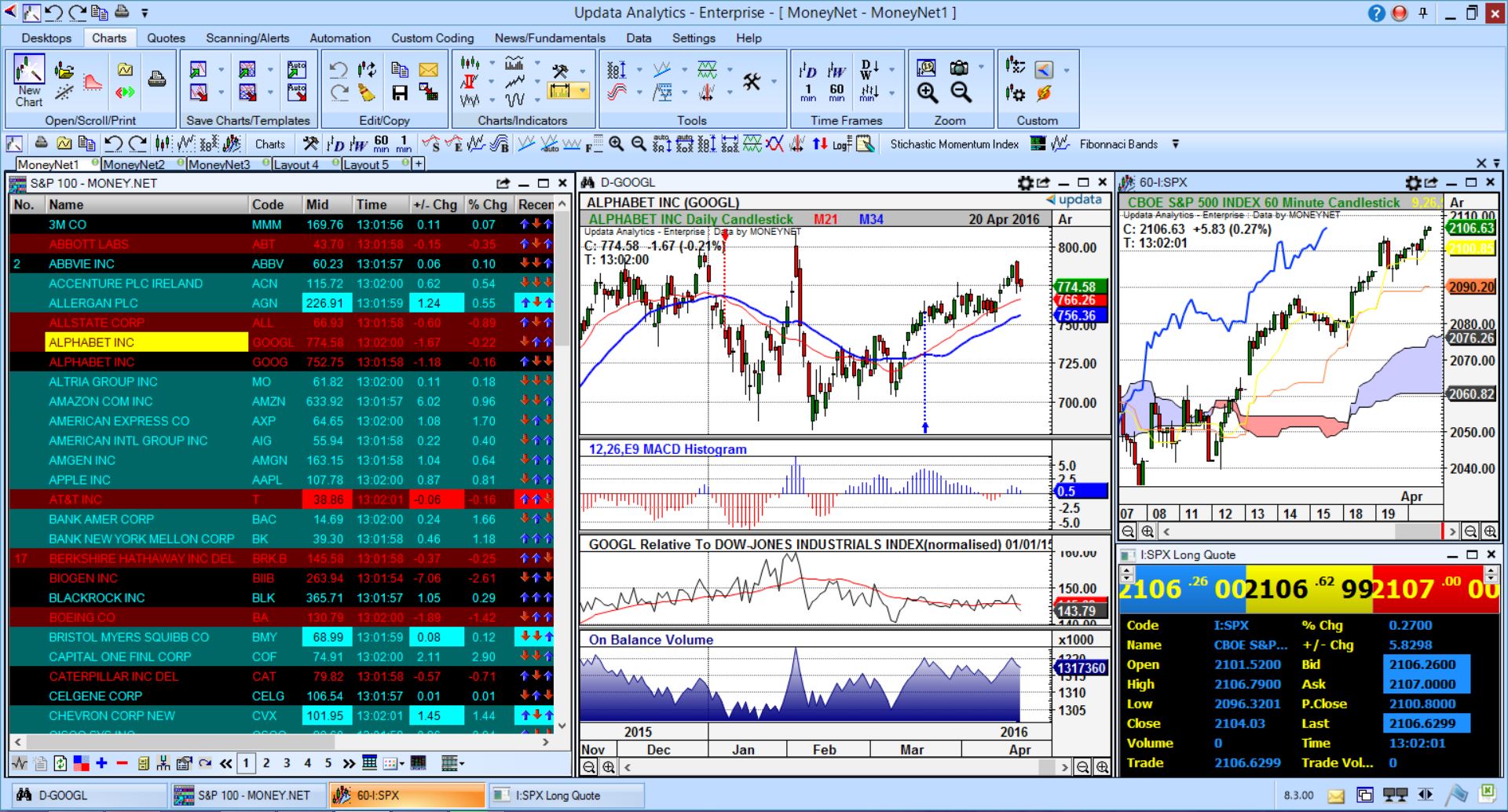Open dropdown beside candlestick chart type icon
Image resolution: width=1508 pixels, height=812 pixels.
click(x=492, y=63)
